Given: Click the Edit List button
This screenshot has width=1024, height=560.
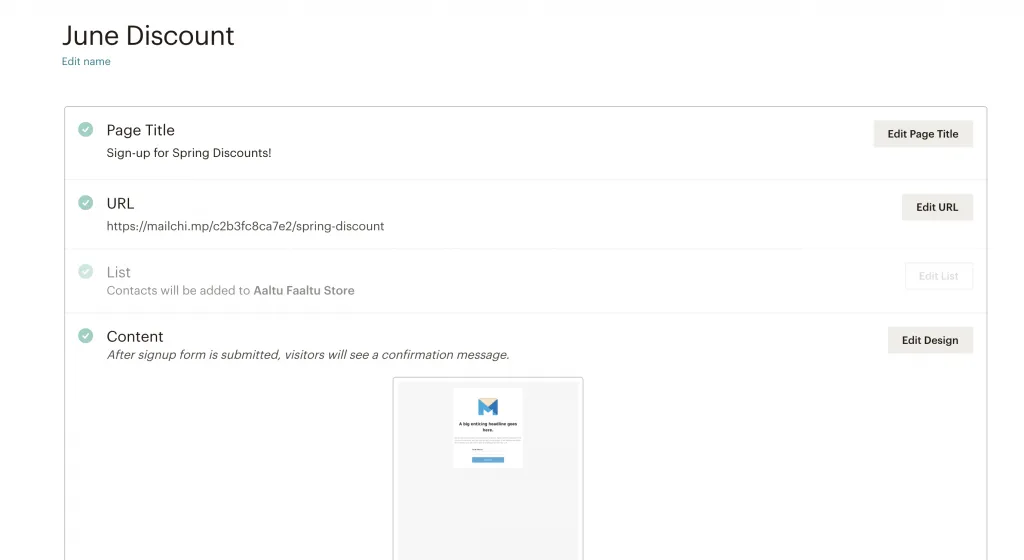Looking at the screenshot, I should click(938, 276).
